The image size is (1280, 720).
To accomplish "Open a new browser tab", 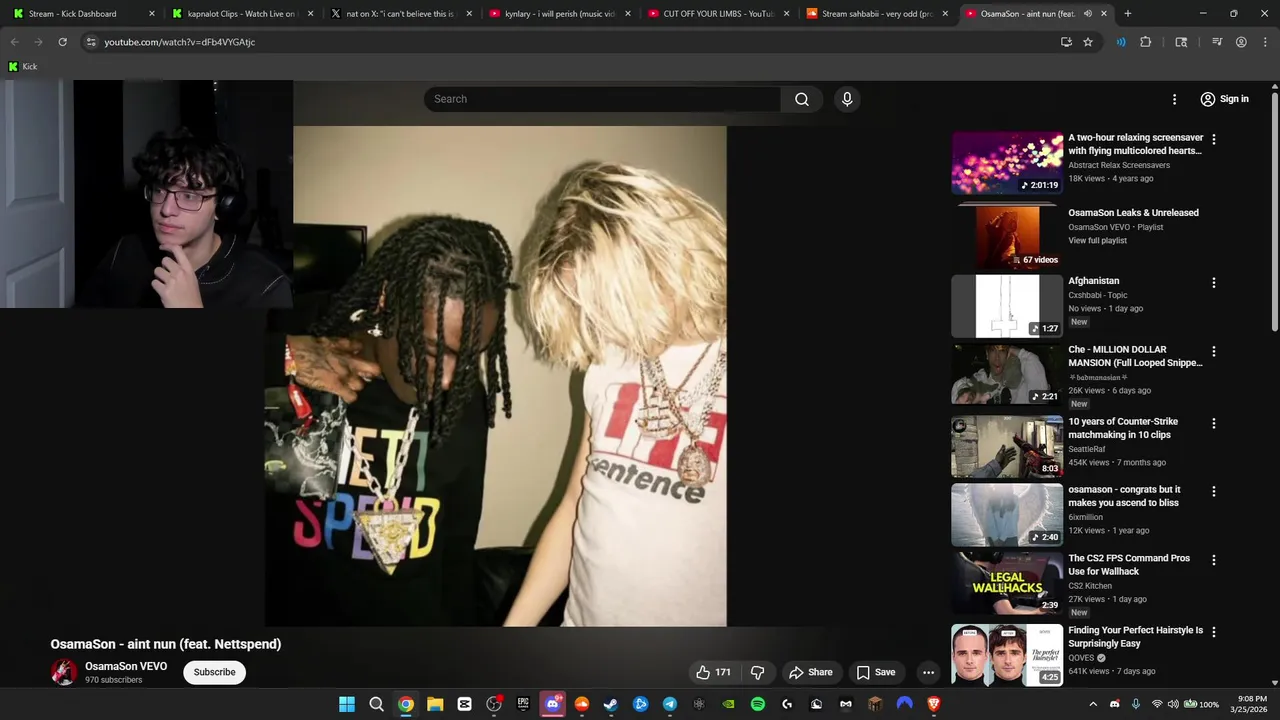I will pyautogui.click(x=1127, y=14).
